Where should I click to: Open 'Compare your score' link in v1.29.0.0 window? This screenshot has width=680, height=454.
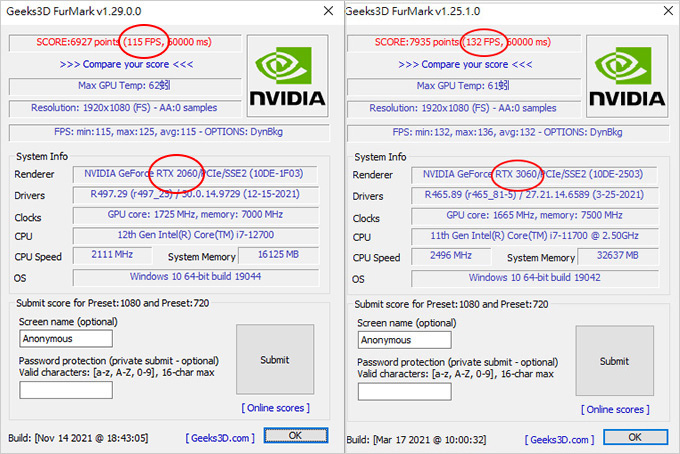click(x=126, y=64)
